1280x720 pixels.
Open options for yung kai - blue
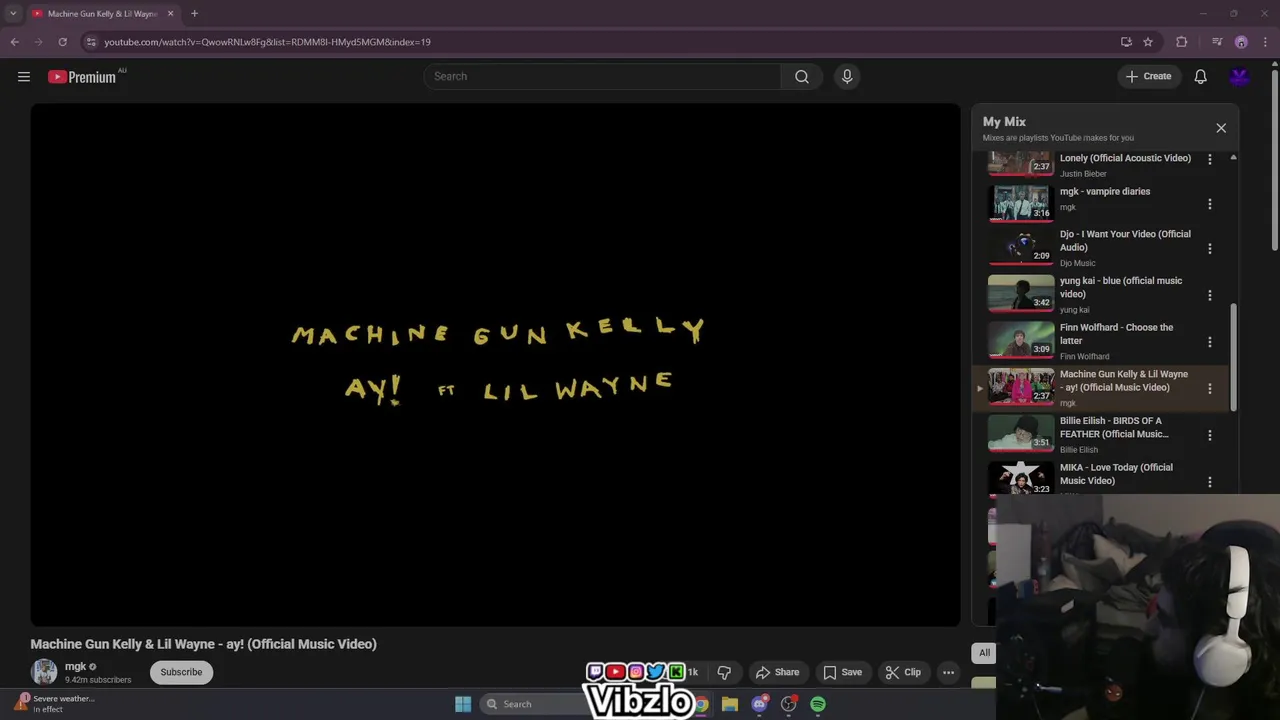click(x=1209, y=295)
